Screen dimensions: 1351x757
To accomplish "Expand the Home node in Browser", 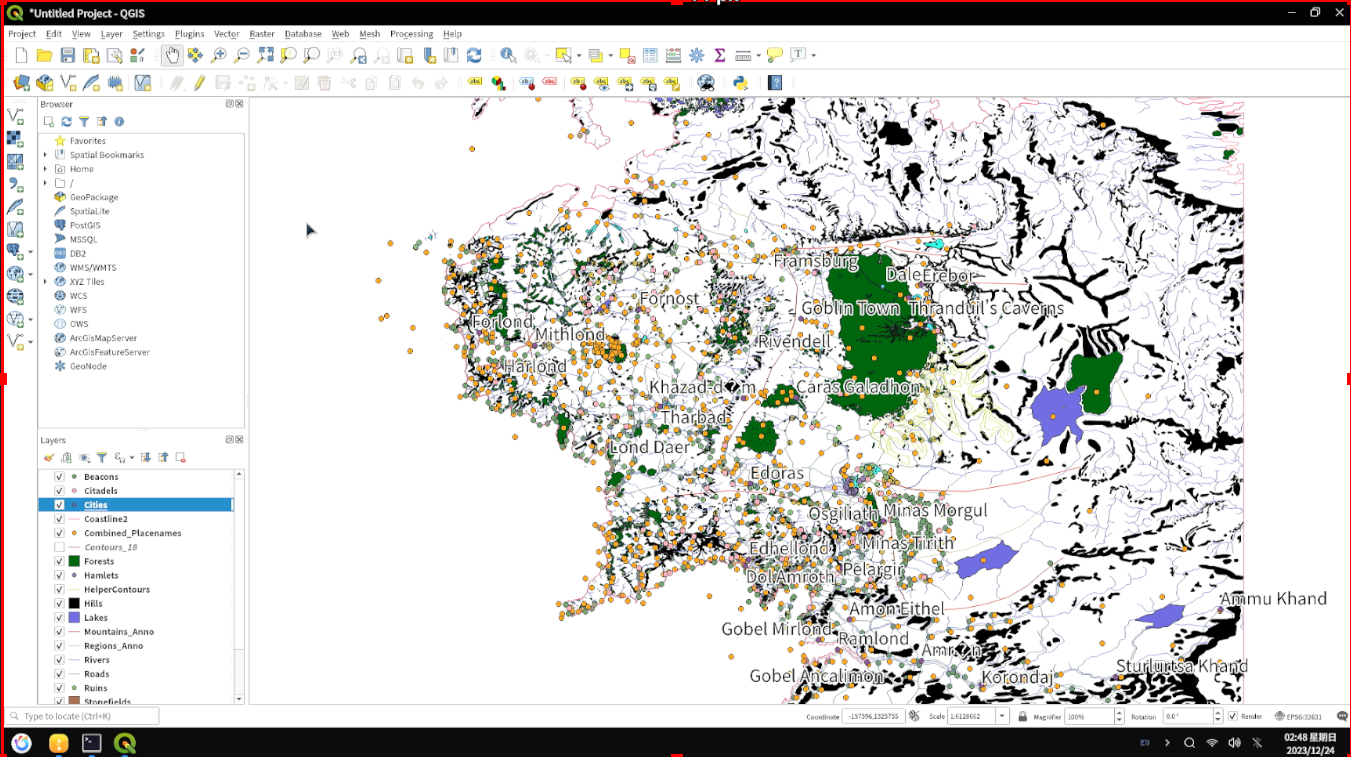I will pos(45,169).
